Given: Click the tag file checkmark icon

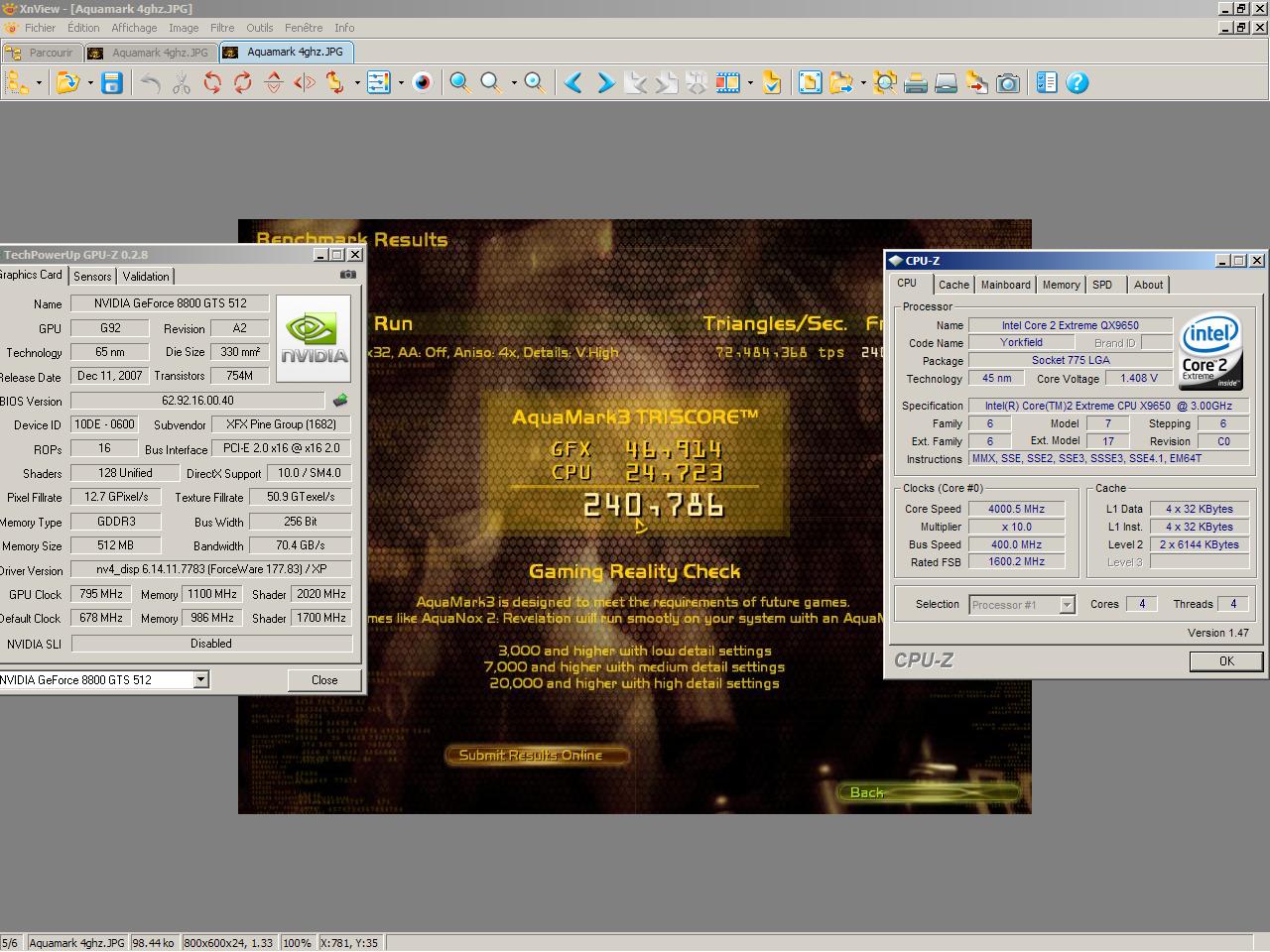Looking at the screenshot, I should (x=772, y=83).
